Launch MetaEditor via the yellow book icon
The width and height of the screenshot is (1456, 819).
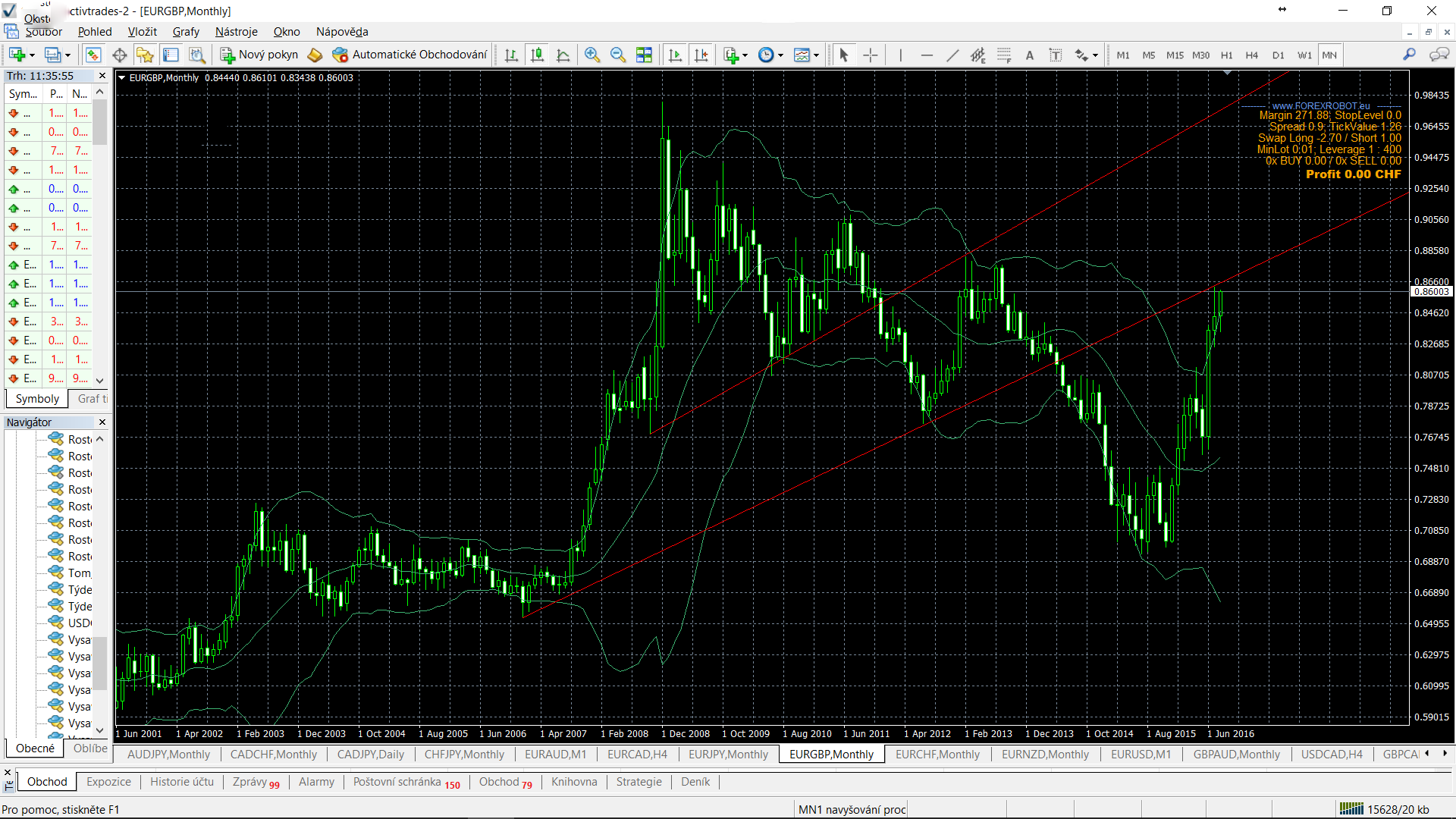[315, 55]
